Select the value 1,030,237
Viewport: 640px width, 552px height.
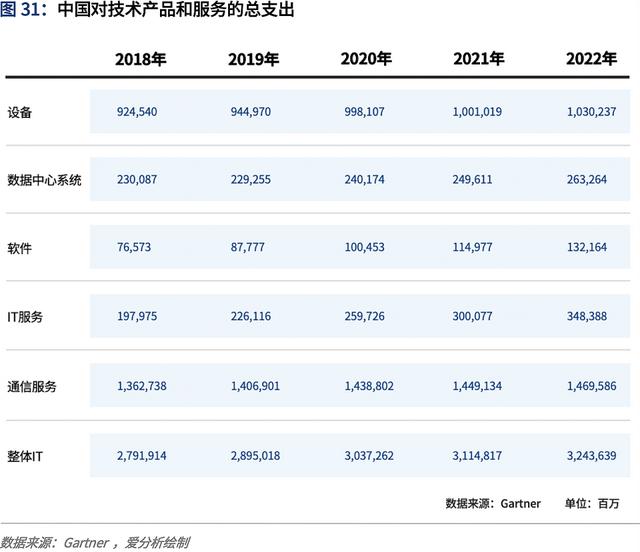coord(591,111)
